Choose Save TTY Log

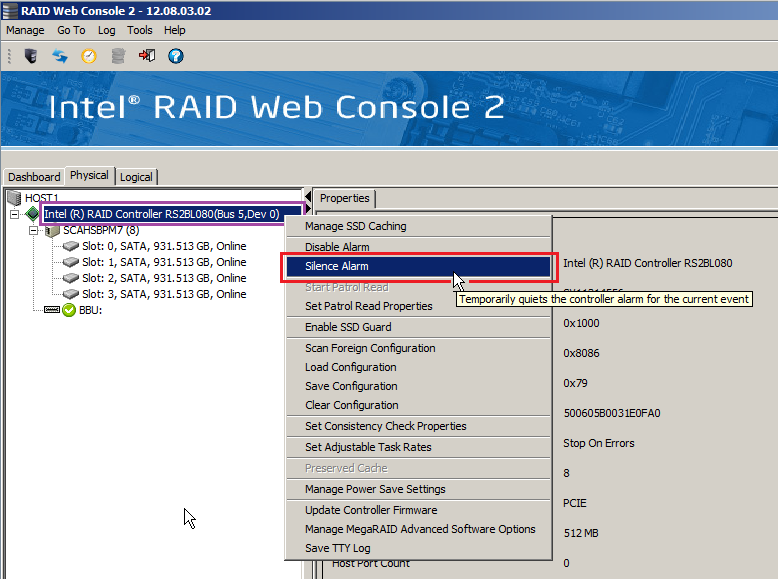point(418,548)
